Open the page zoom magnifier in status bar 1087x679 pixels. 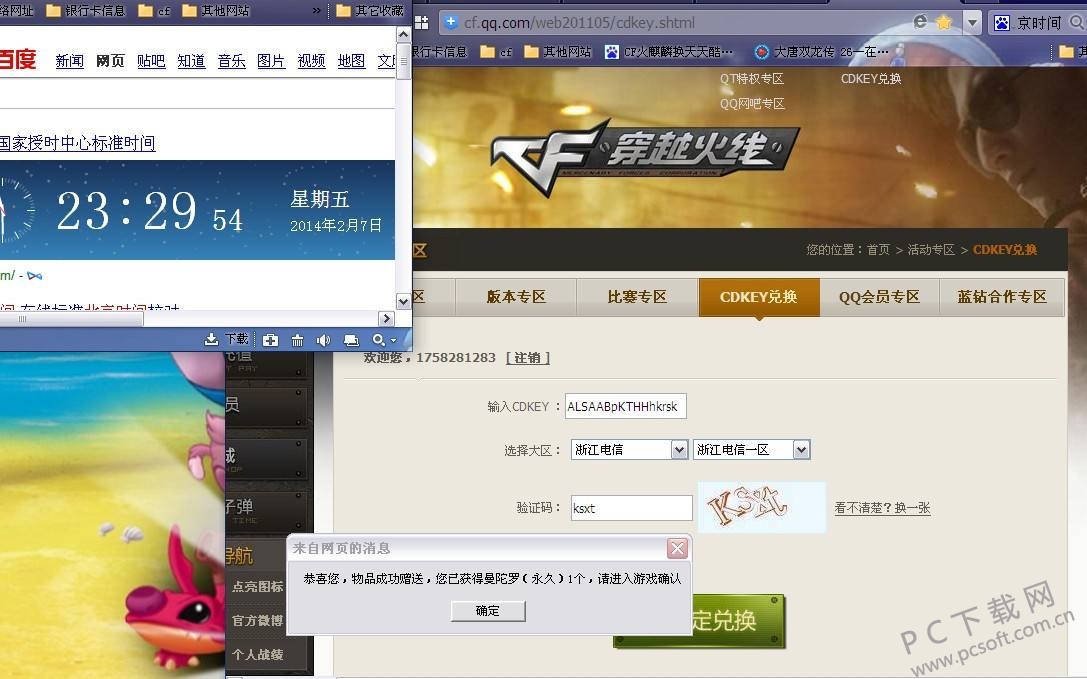[379, 340]
